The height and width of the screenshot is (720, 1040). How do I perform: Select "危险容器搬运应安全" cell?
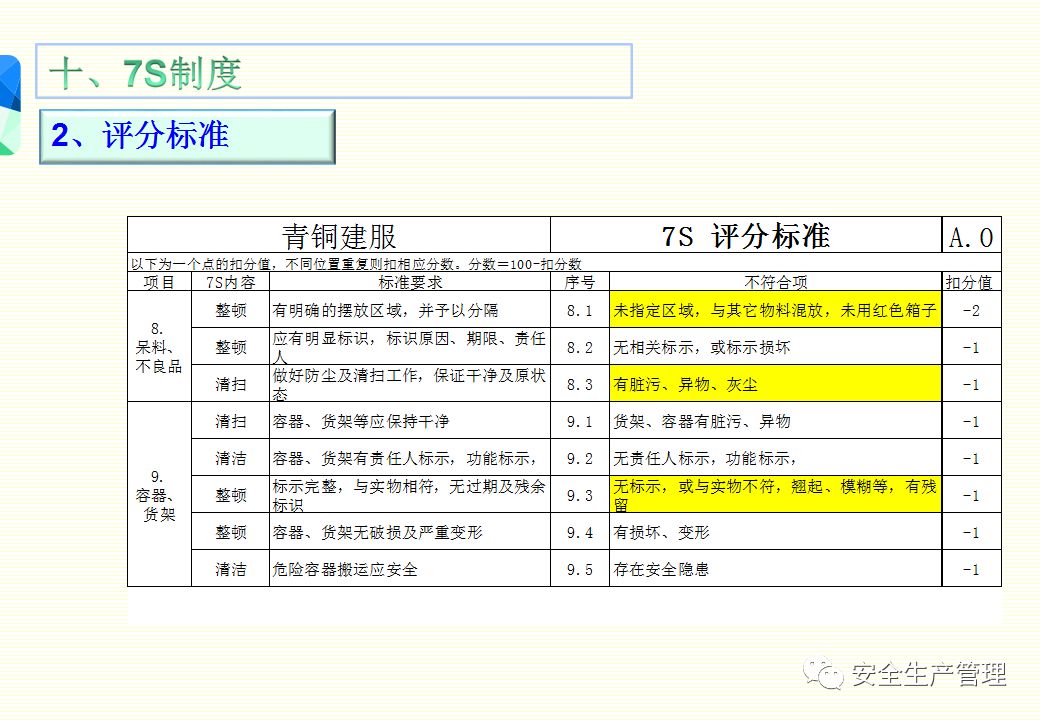pyautogui.click(x=410, y=569)
